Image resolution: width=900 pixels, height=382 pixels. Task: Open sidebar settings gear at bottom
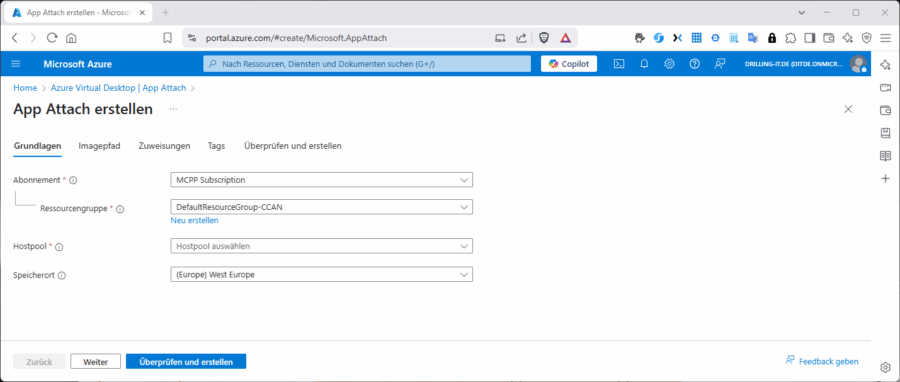(x=885, y=367)
